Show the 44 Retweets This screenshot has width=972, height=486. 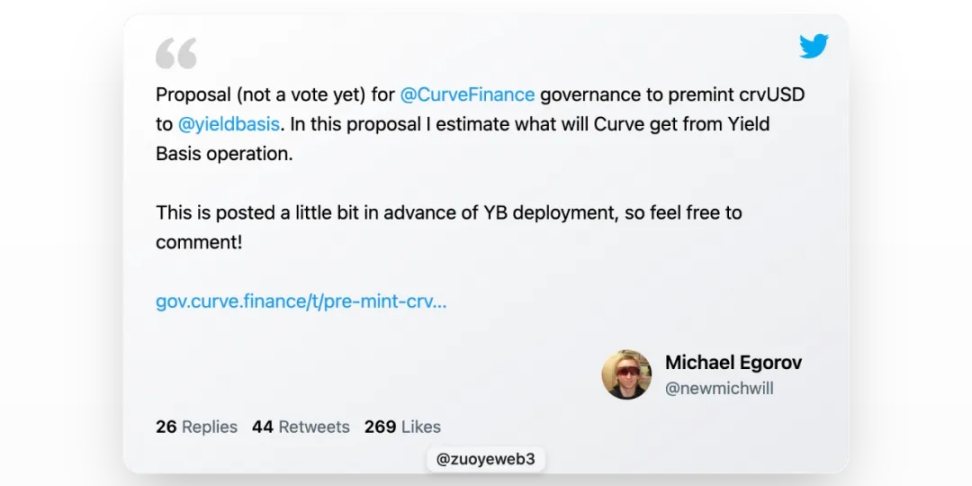tap(301, 427)
